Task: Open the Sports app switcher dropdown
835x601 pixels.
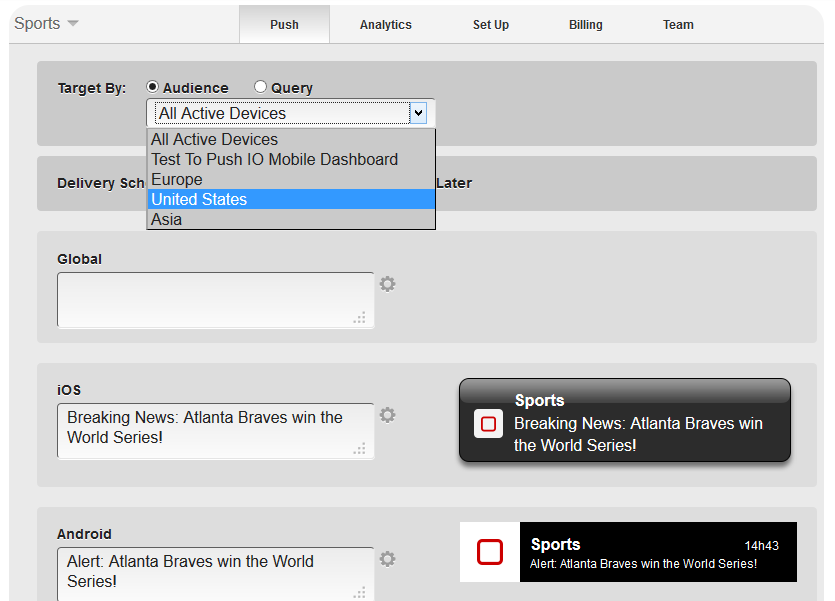Action: [46, 23]
